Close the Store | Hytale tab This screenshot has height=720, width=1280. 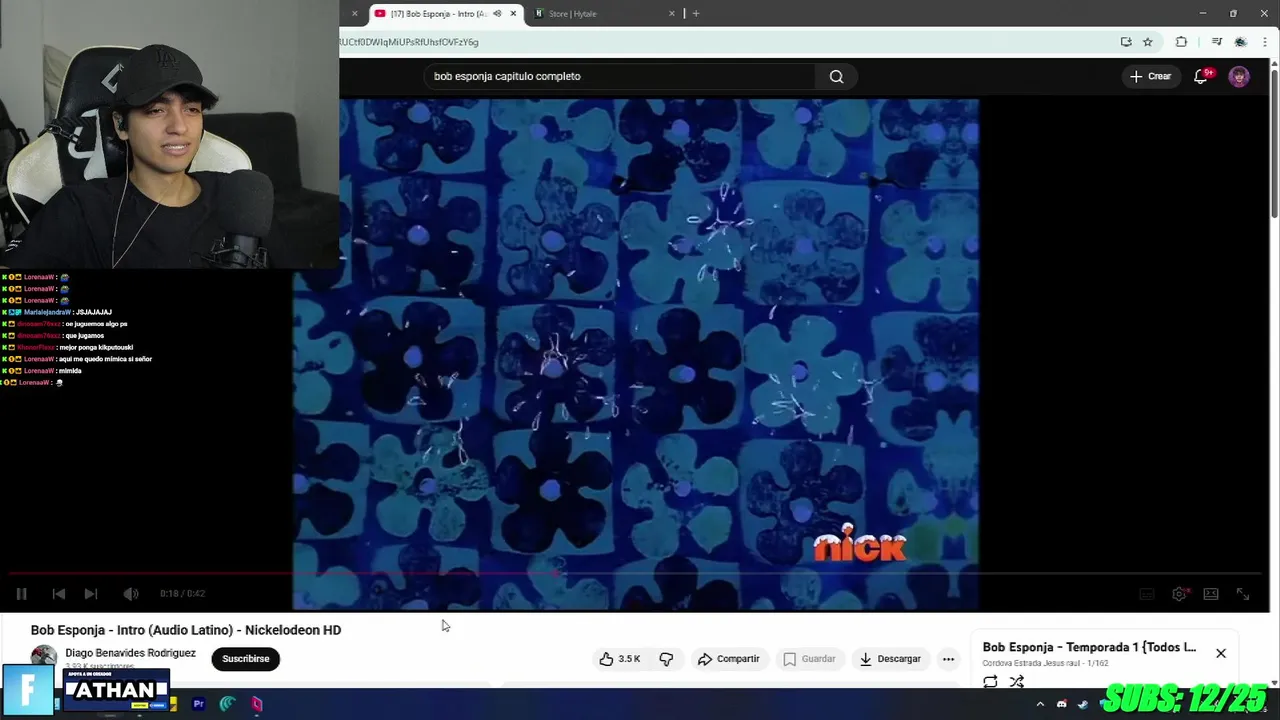pyautogui.click(x=672, y=14)
